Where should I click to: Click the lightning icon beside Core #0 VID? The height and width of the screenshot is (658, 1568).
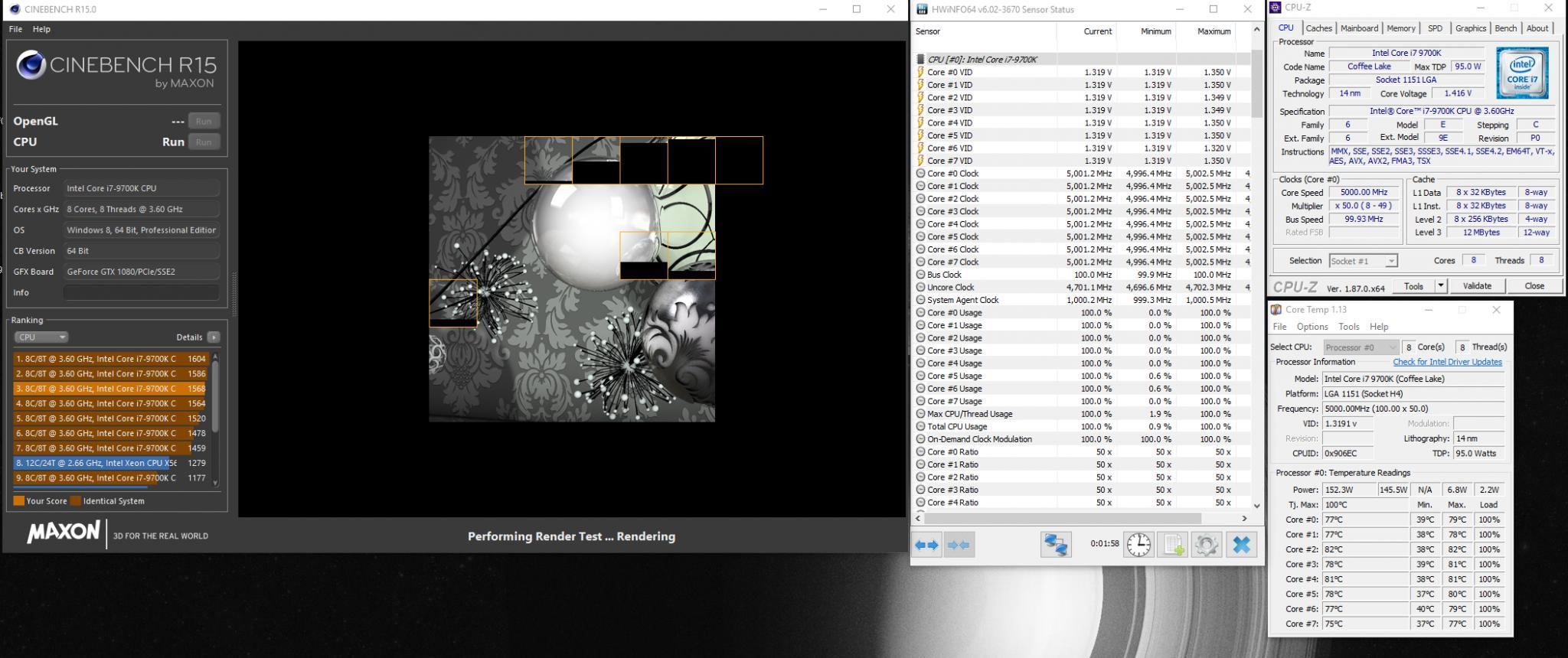[920, 72]
